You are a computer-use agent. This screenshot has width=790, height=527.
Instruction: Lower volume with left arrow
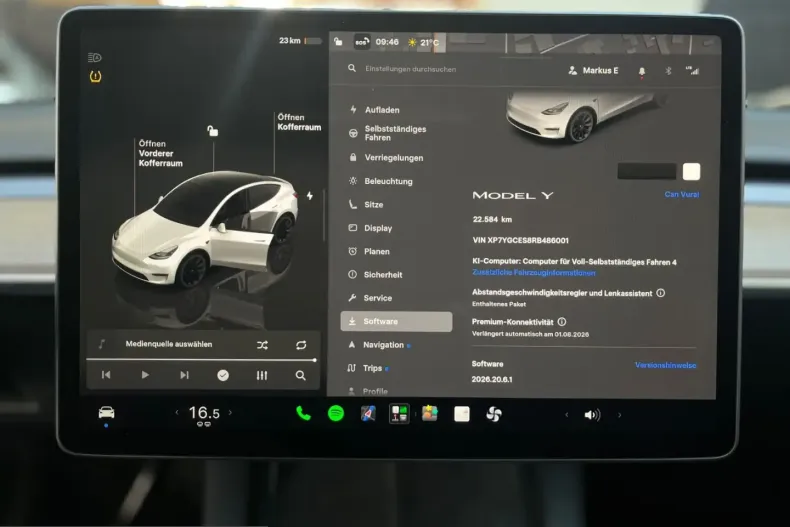[x=567, y=415]
